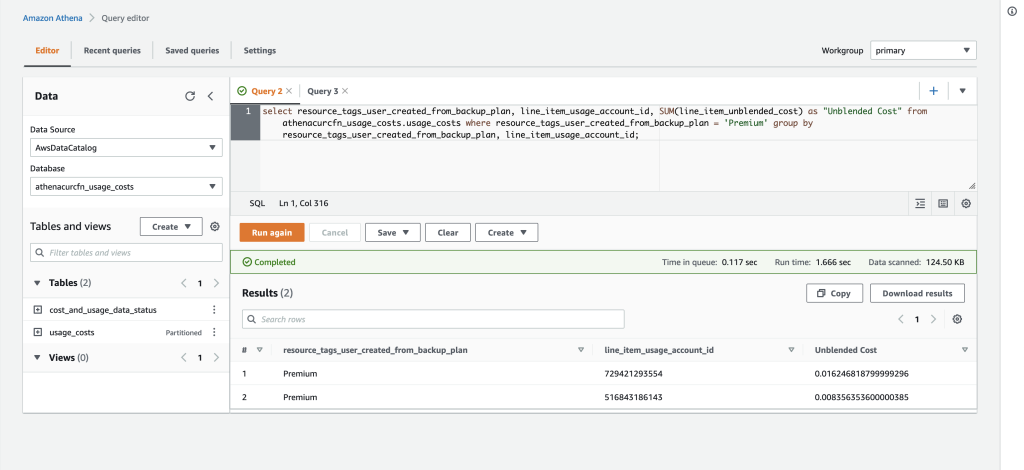Go to previous page of Views
This screenshot has width=1024, height=470.
pyautogui.click(x=184, y=358)
